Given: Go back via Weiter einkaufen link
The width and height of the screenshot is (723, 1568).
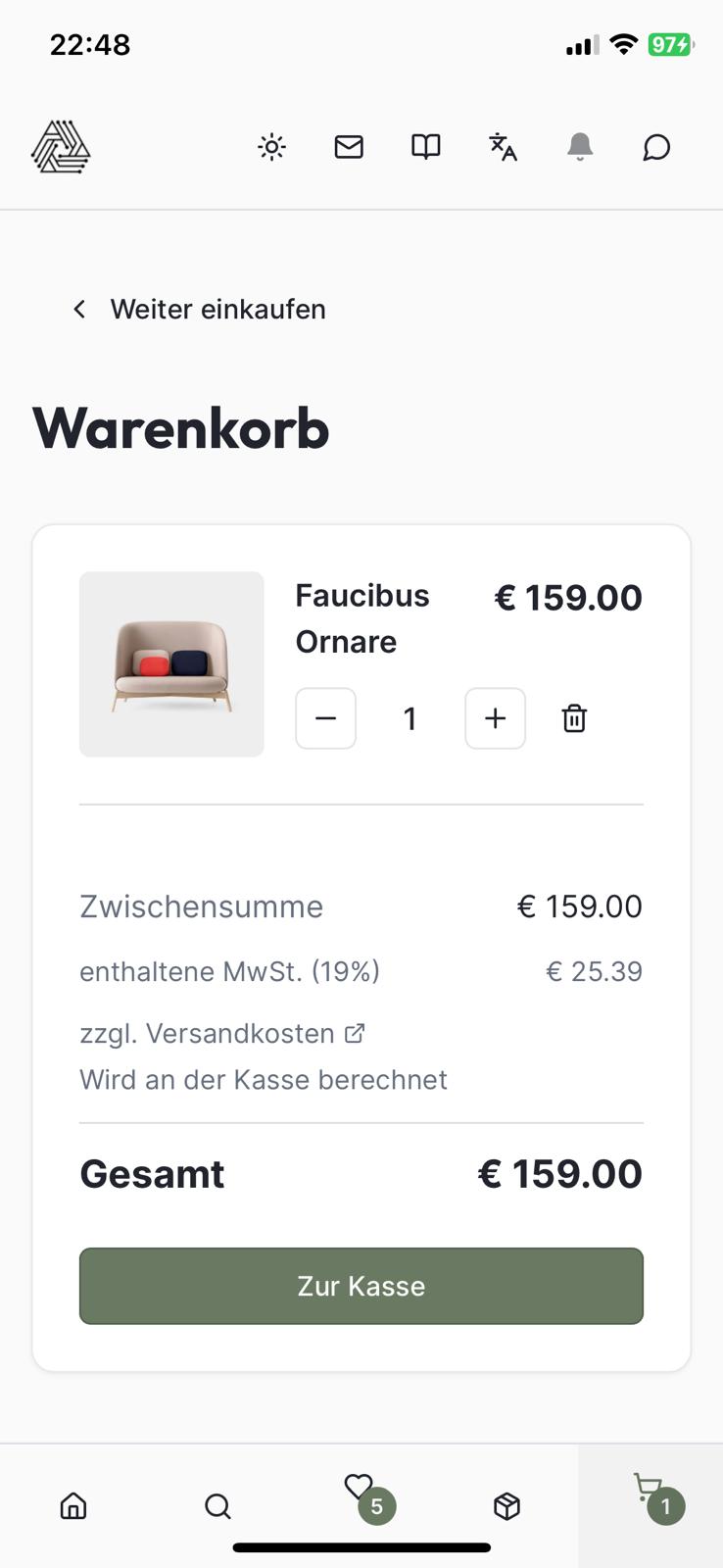Looking at the screenshot, I should coord(217,310).
